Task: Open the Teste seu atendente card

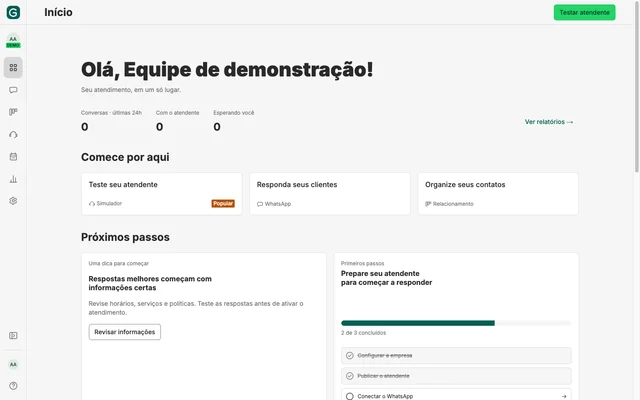Action: 162,194
